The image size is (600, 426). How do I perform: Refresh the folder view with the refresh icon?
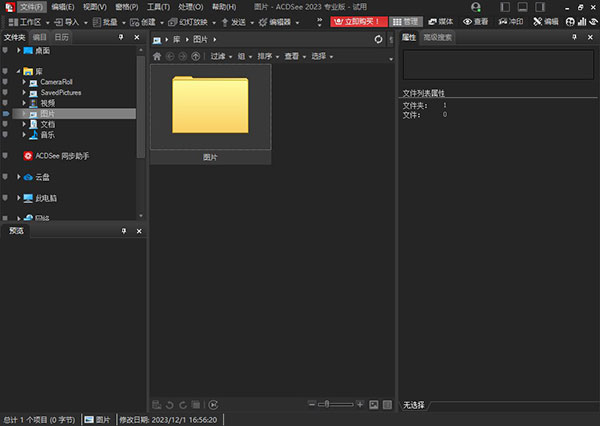(x=377, y=39)
